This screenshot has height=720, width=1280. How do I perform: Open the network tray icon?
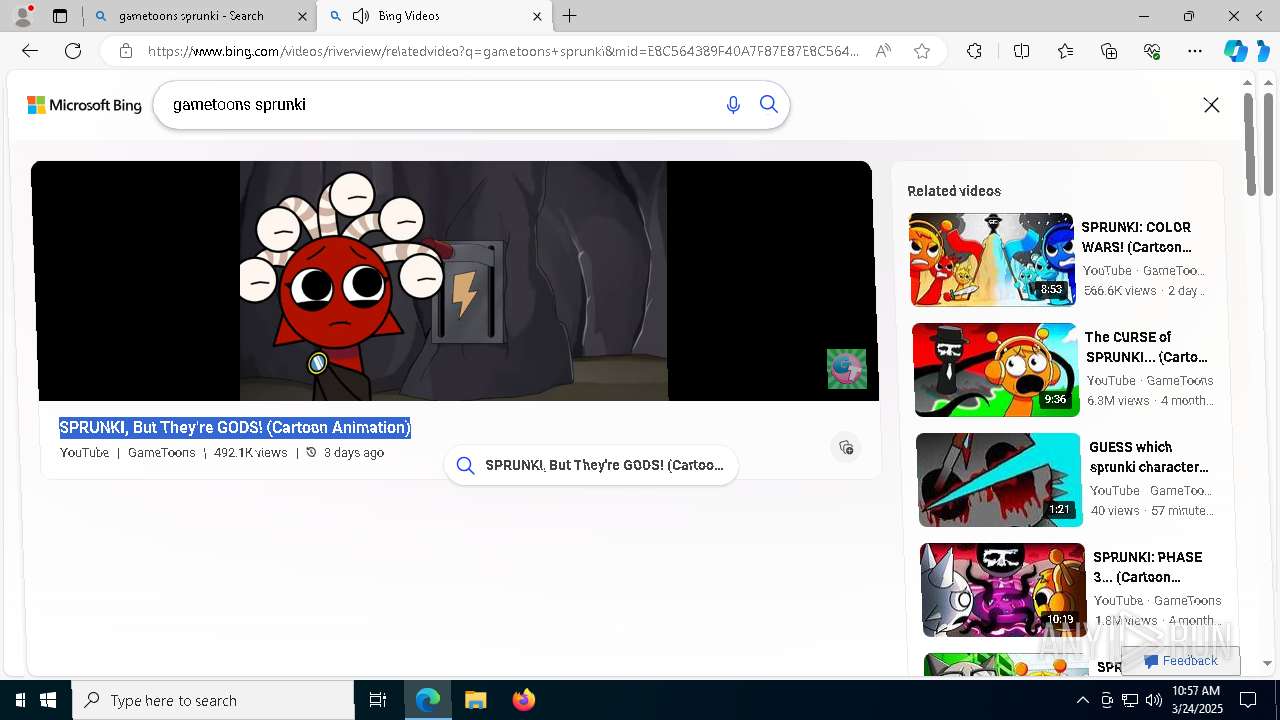tap(1130, 700)
